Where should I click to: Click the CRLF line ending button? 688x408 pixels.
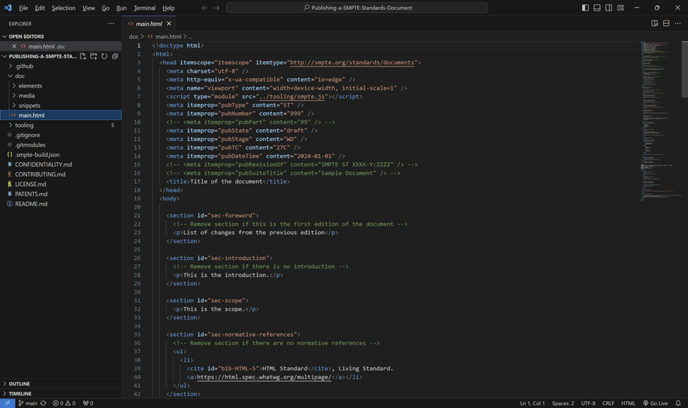point(608,403)
